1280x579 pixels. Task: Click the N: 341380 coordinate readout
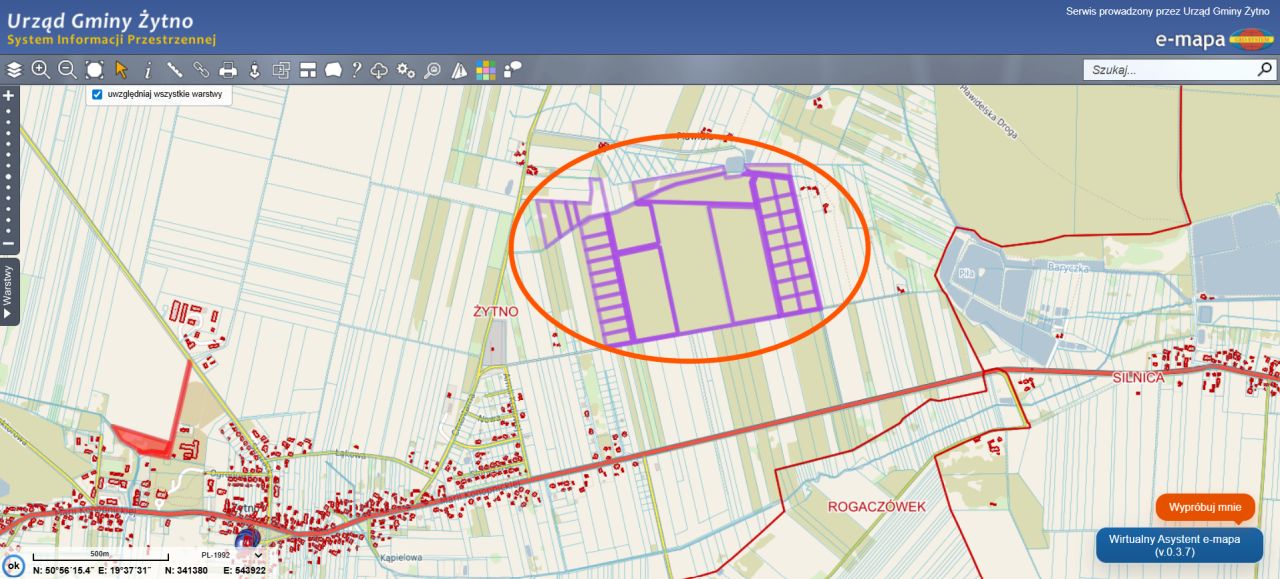pyautogui.click(x=186, y=570)
